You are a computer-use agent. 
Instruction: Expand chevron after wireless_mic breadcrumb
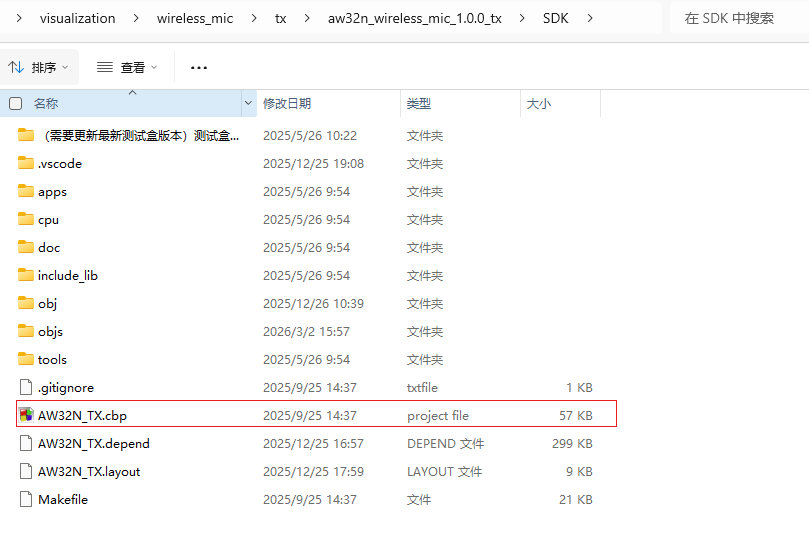tap(254, 18)
